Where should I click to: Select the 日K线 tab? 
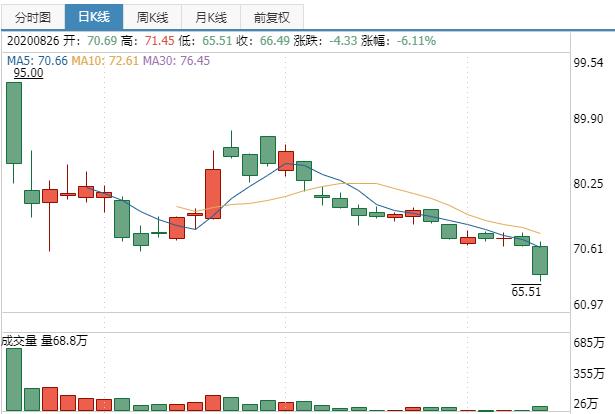point(94,17)
